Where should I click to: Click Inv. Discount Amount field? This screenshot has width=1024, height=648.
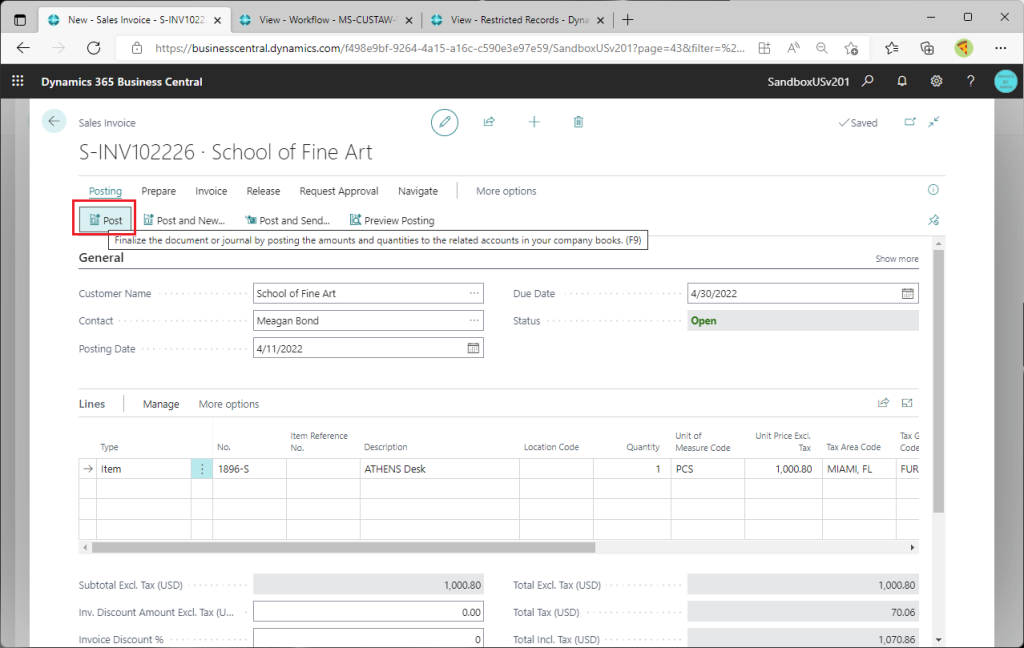coord(368,612)
